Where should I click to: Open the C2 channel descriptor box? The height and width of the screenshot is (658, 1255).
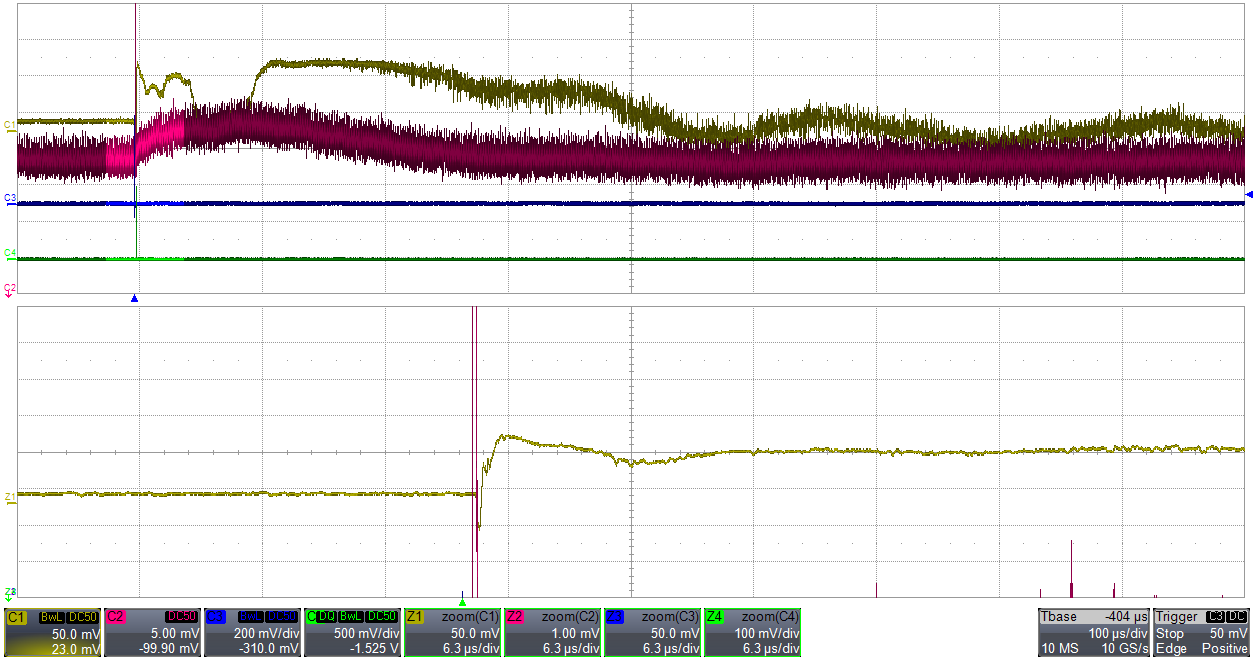[153, 633]
